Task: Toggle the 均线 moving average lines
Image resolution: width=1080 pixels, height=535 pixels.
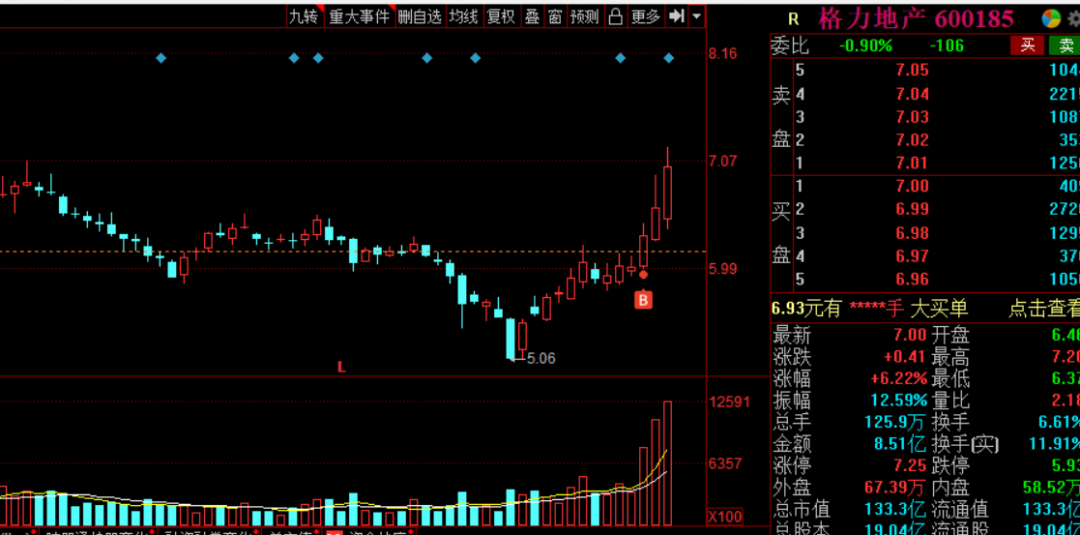Action: point(464,17)
